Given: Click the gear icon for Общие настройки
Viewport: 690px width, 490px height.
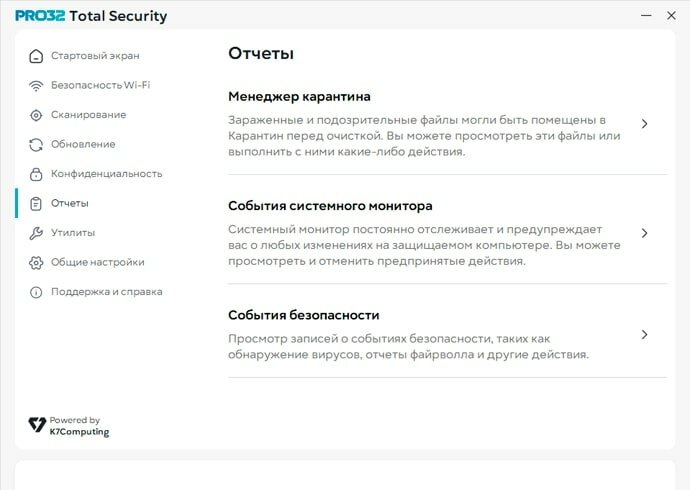Looking at the screenshot, I should pos(36,263).
